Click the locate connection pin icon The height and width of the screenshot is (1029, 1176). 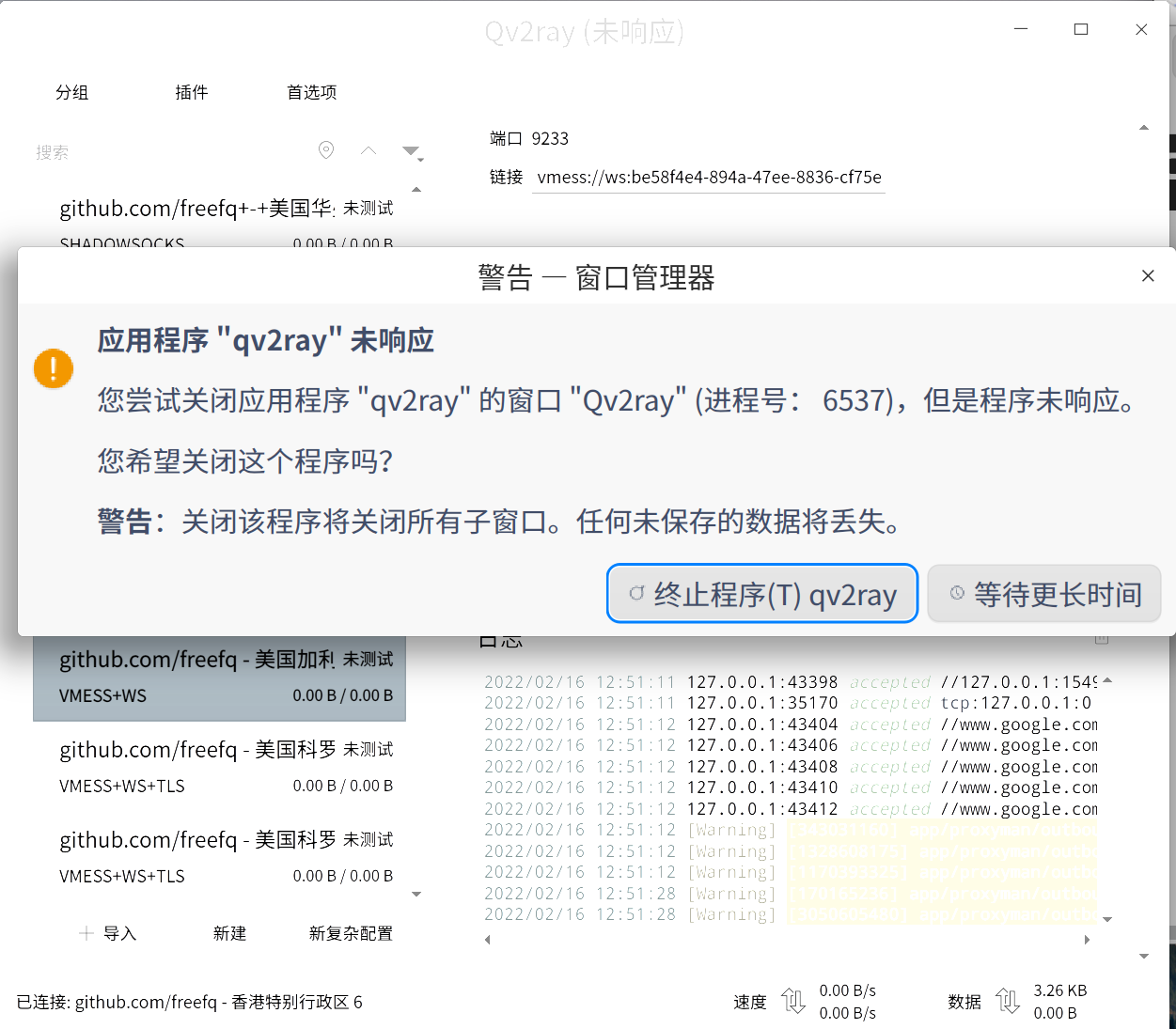[x=326, y=150]
